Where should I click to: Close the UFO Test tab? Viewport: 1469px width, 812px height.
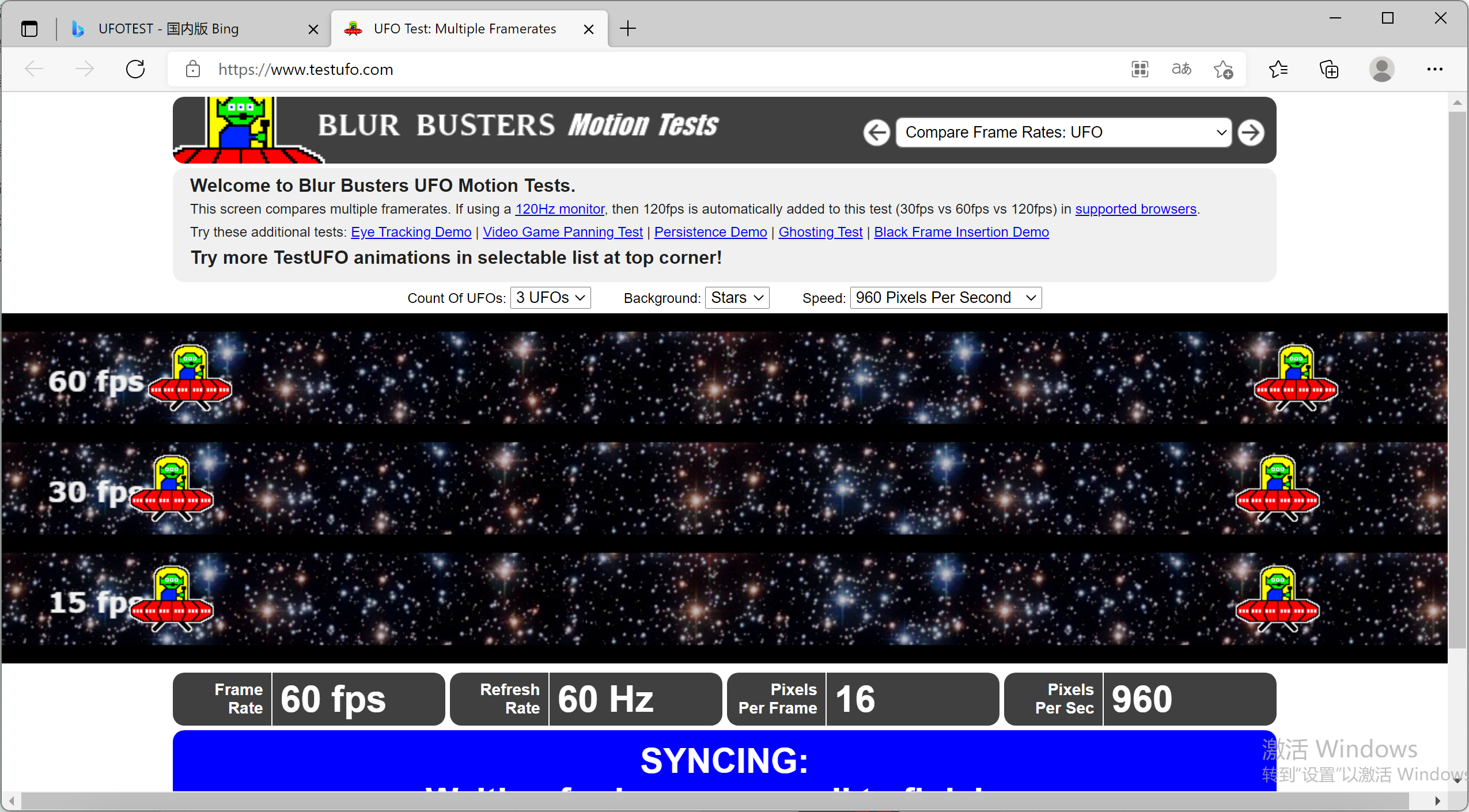tap(588, 29)
